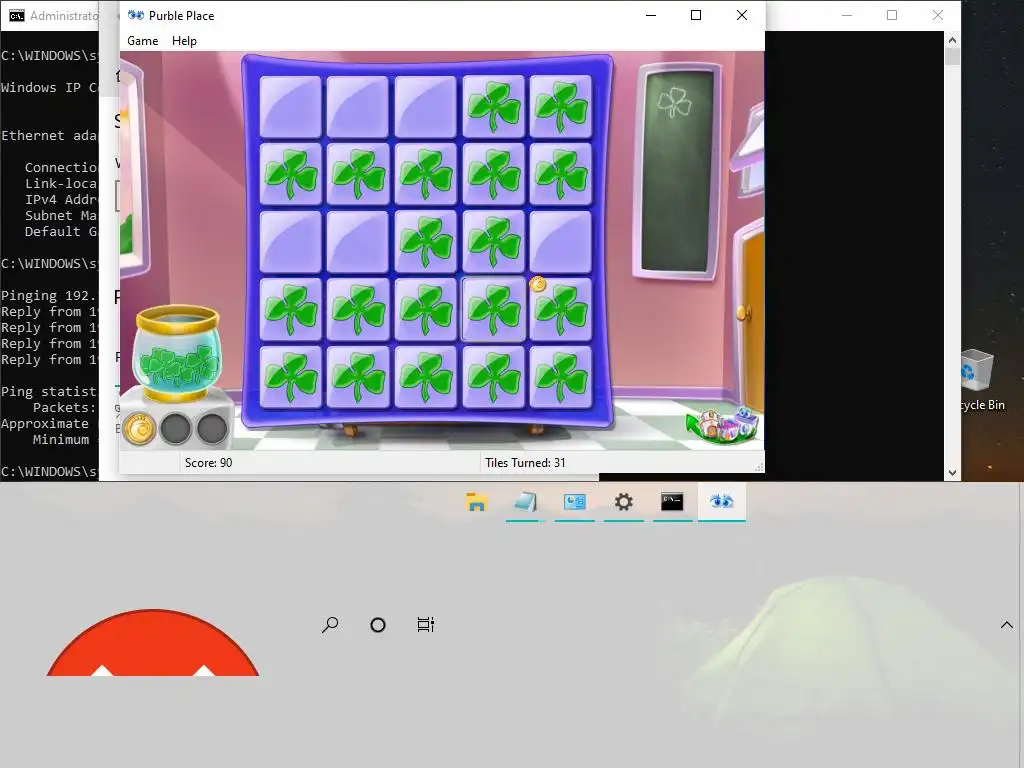The width and height of the screenshot is (1024, 768).
Task: Open the Help menu in Purble Place
Action: [x=184, y=40]
